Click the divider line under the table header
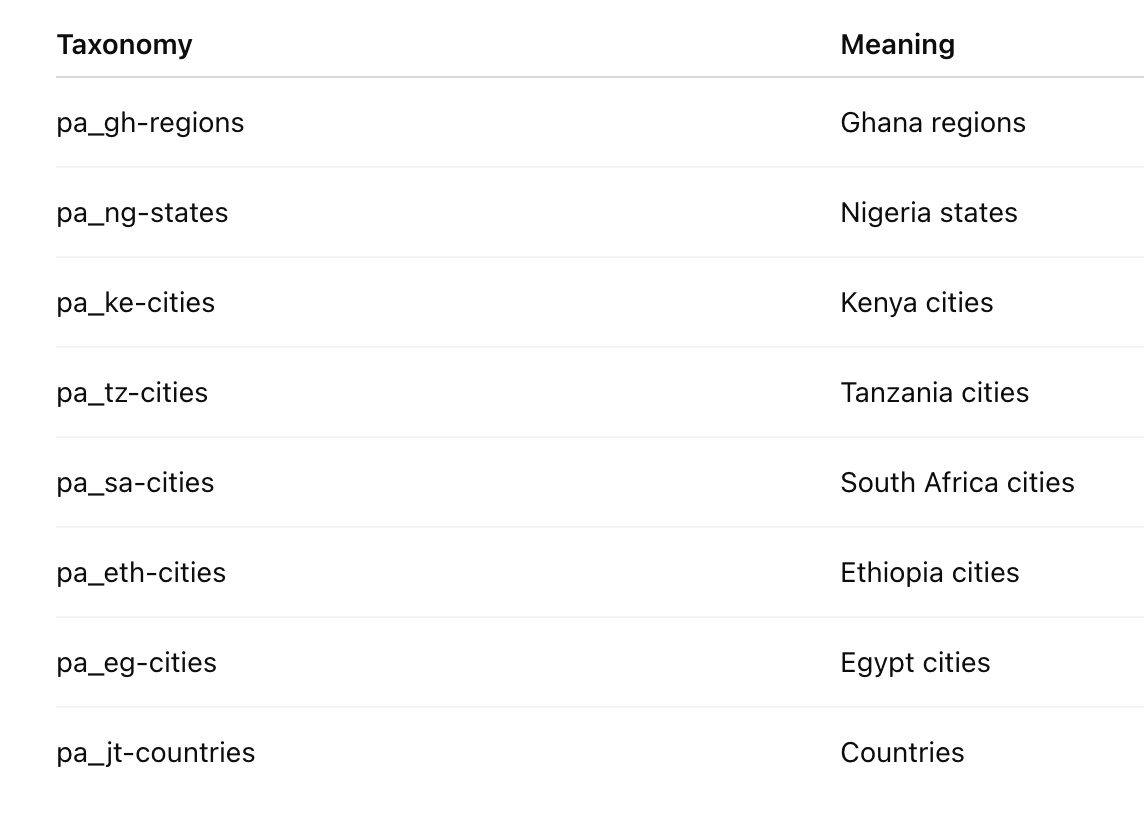This screenshot has height=824, width=1144. point(600,77)
